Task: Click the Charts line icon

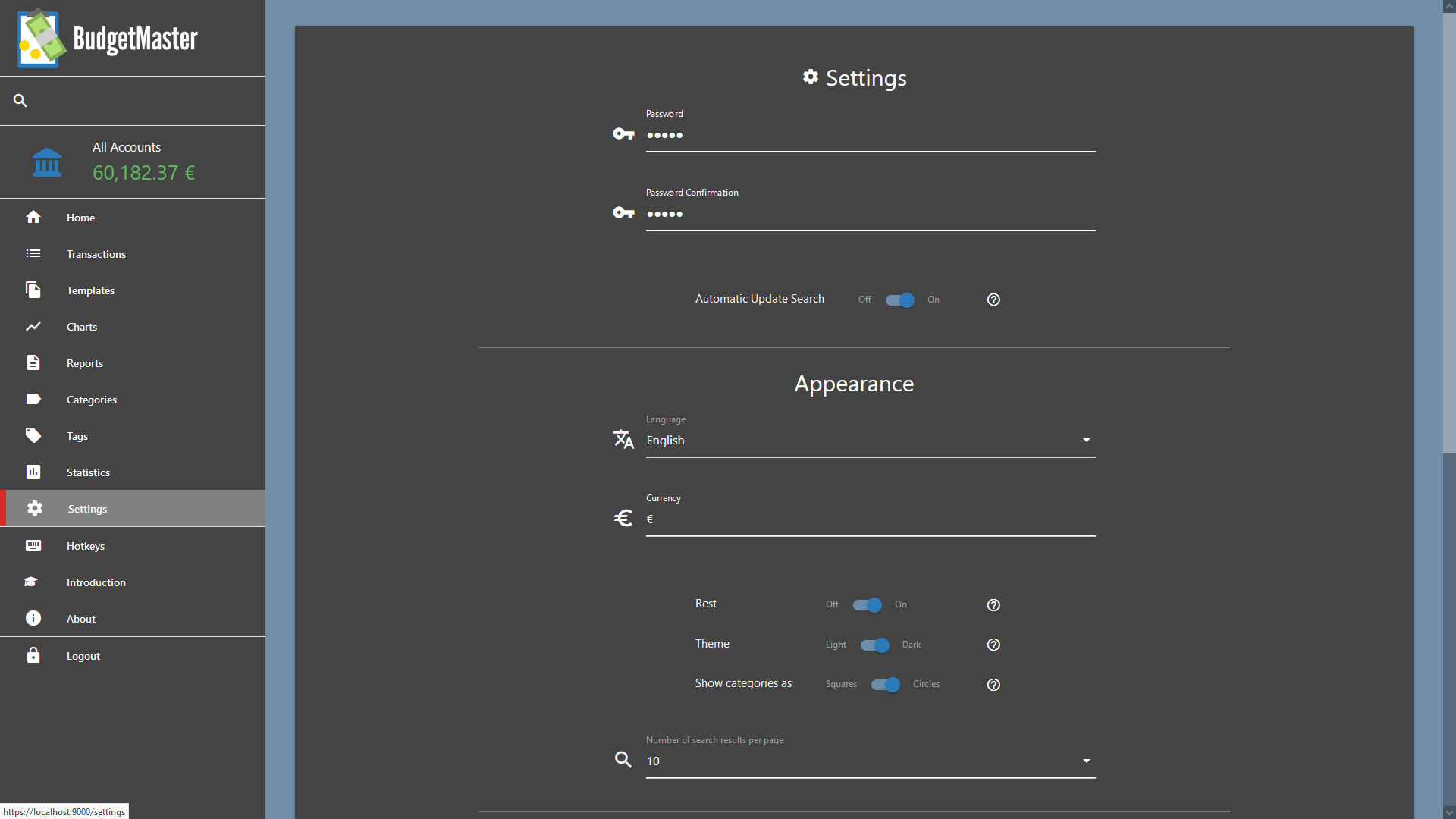Action: point(33,326)
